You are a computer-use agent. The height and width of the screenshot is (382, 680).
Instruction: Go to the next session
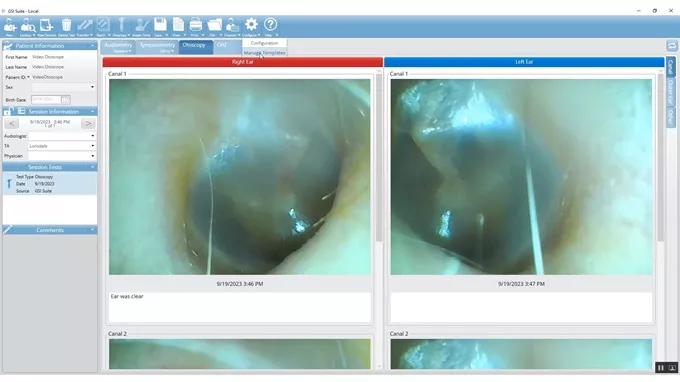(88, 124)
